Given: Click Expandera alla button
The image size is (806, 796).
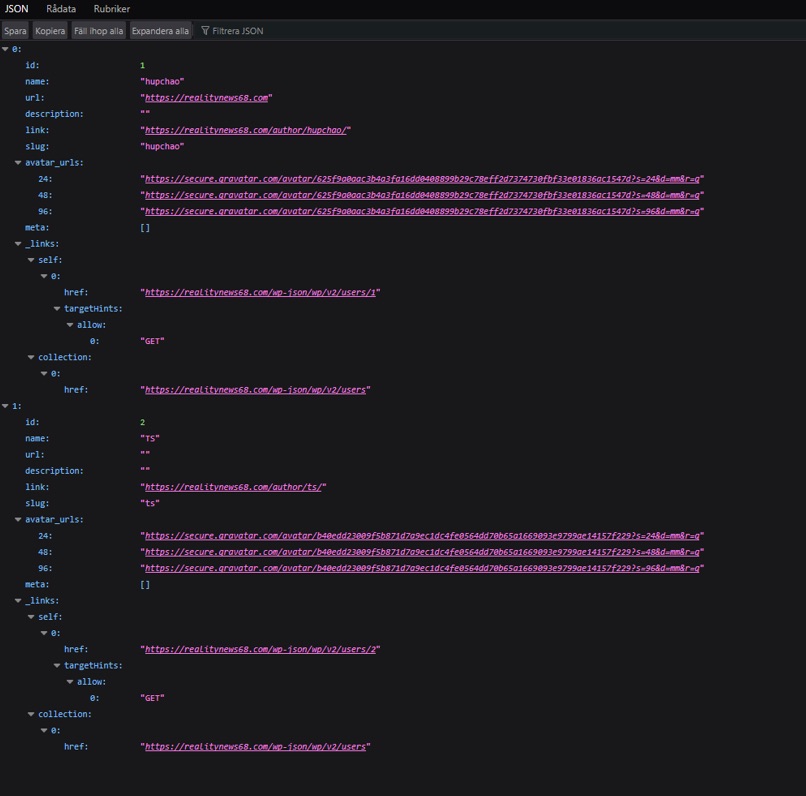Looking at the screenshot, I should coord(160,31).
